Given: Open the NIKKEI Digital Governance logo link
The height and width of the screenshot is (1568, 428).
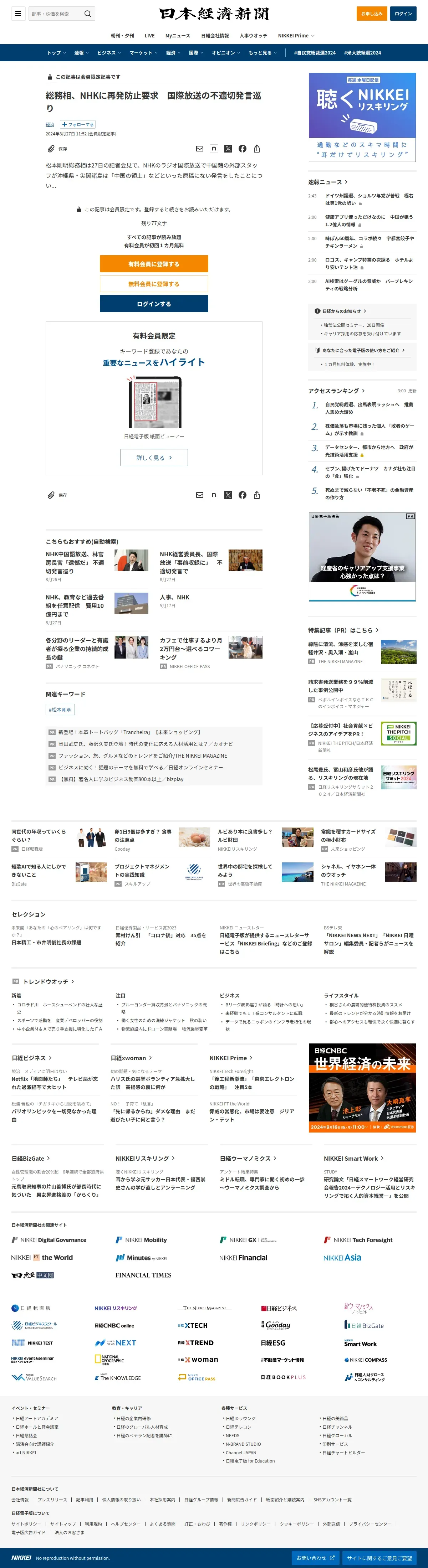Looking at the screenshot, I should (x=49, y=1240).
